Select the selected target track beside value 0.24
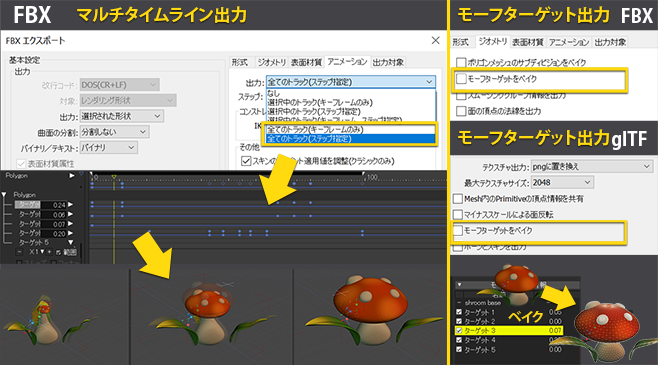This screenshot has width=658, height=365. point(28,205)
